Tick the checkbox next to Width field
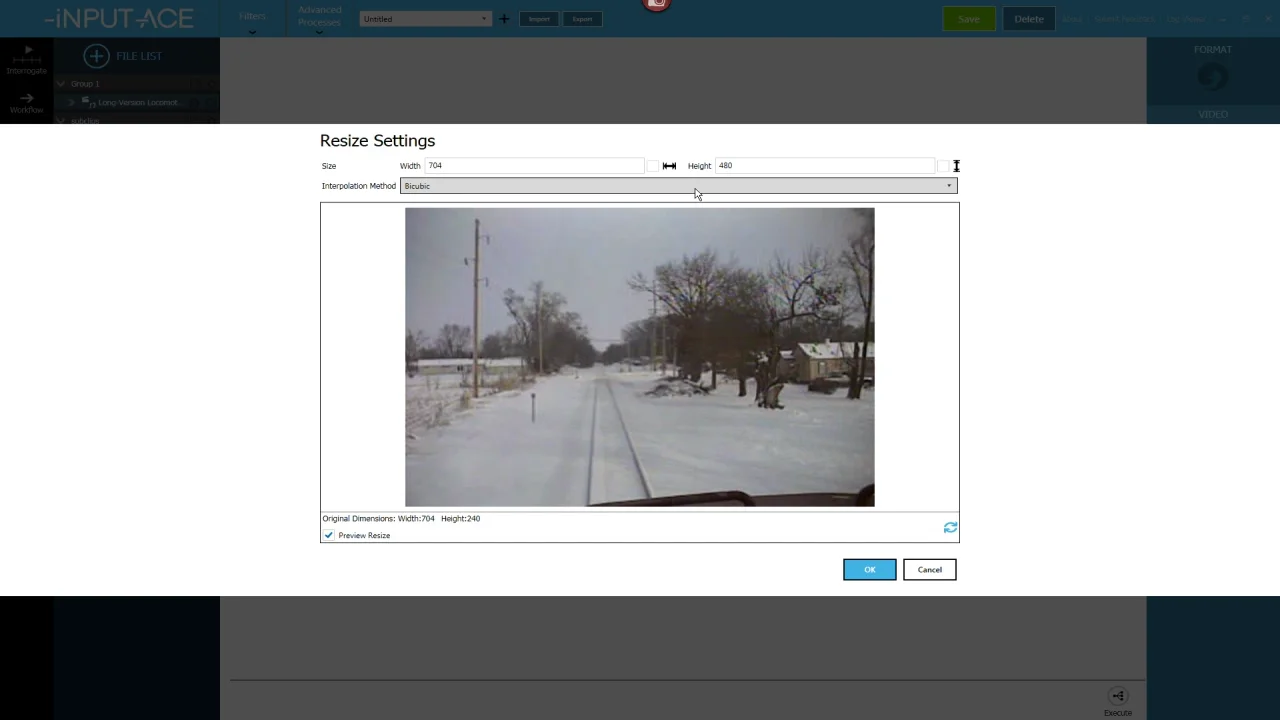 [652, 166]
